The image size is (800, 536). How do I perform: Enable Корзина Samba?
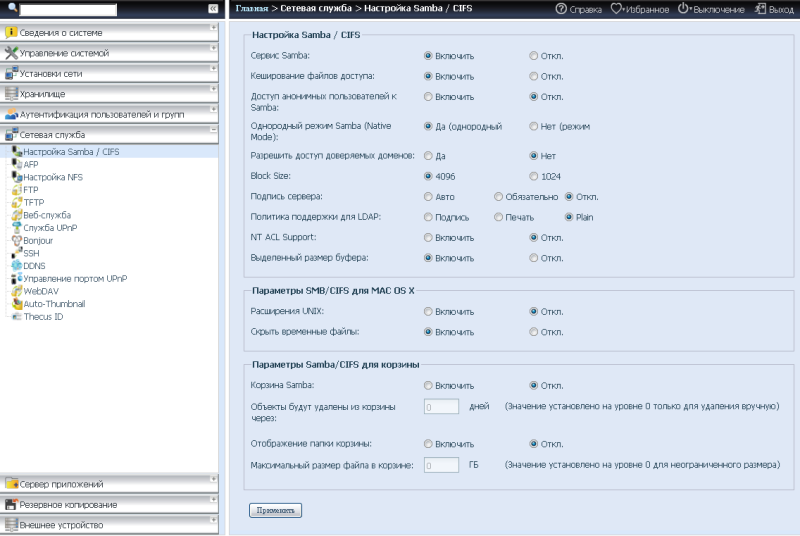pos(428,385)
